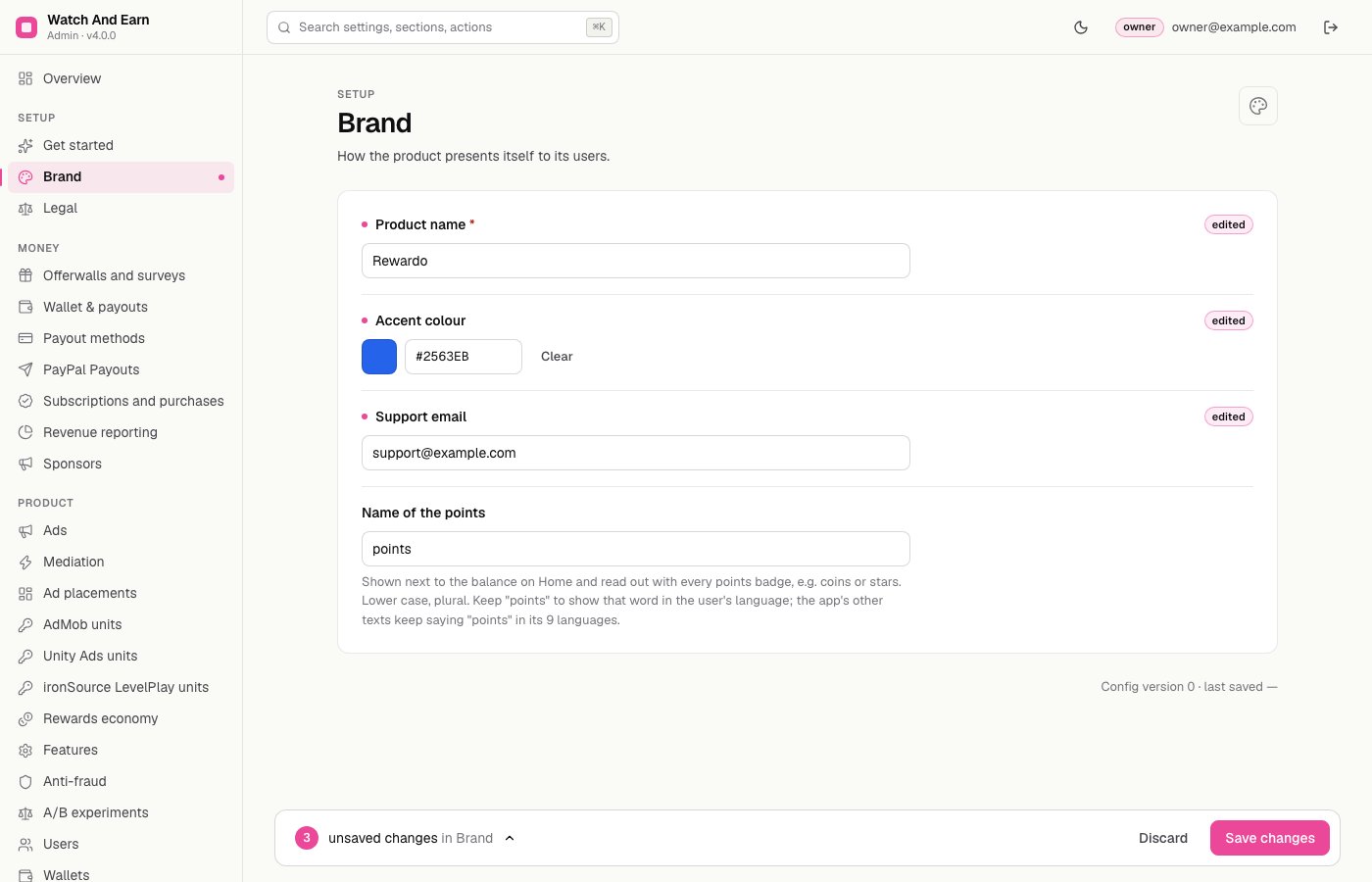The width and height of the screenshot is (1372, 882).
Task: Go to Unity Ads units
Action: click(x=121, y=656)
